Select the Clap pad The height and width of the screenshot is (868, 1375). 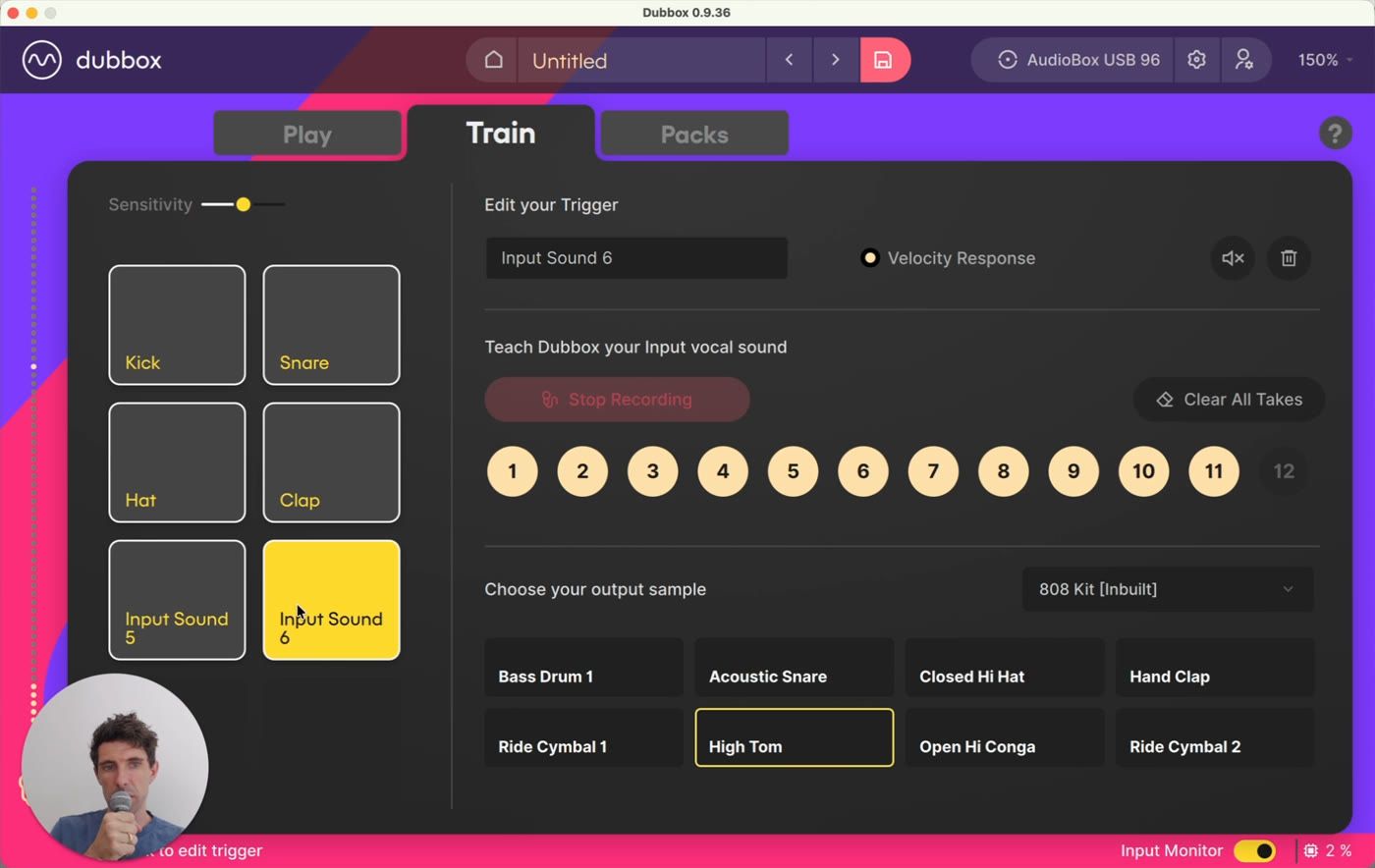[331, 462]
